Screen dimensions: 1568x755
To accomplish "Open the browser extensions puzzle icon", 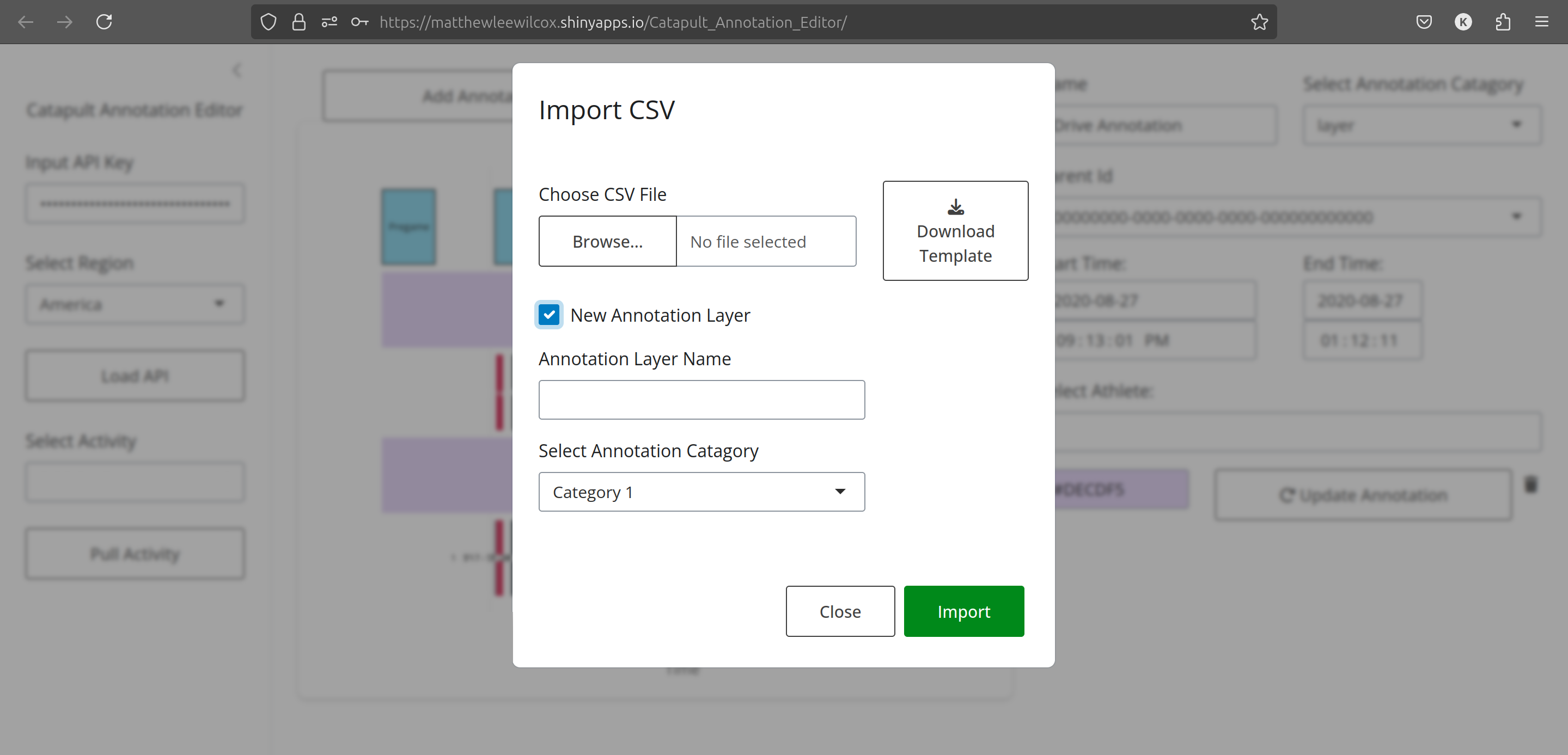I will point(1503,22).
